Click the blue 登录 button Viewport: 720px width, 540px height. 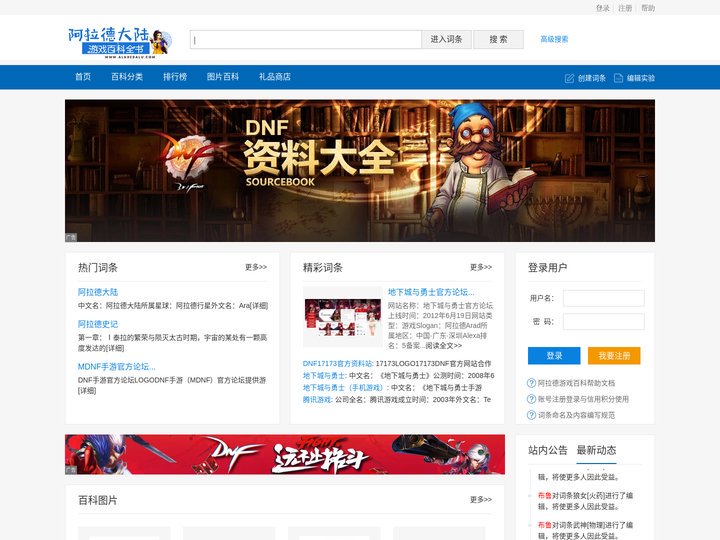click(554, 356)
